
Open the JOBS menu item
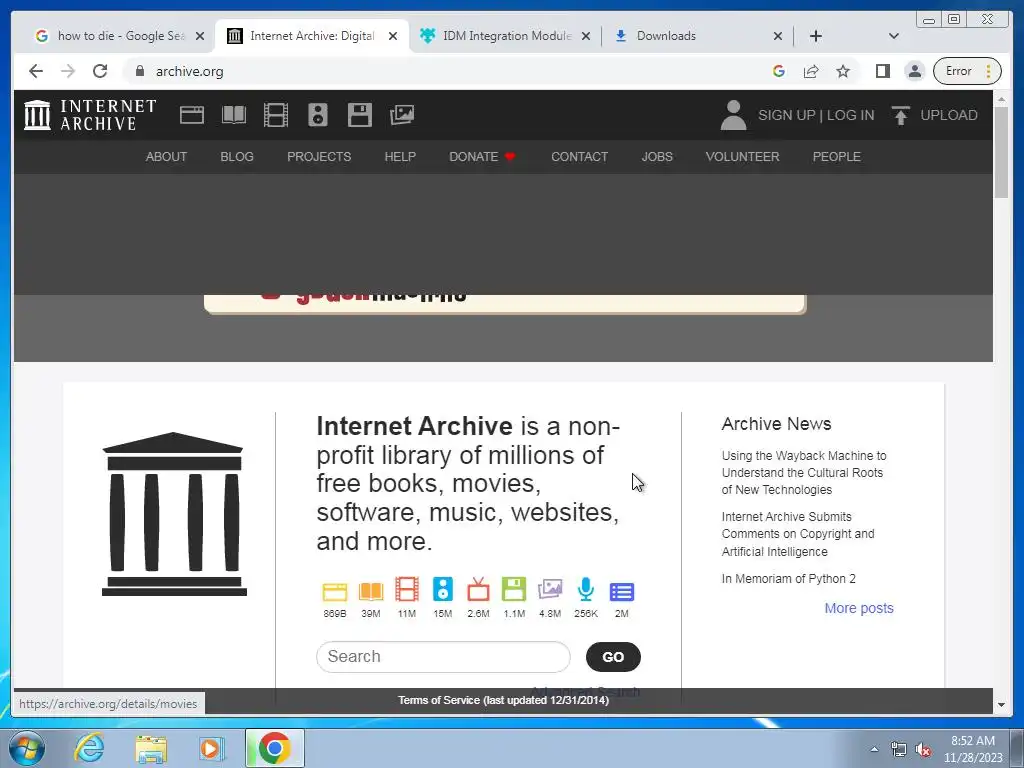tap(657, 157)
